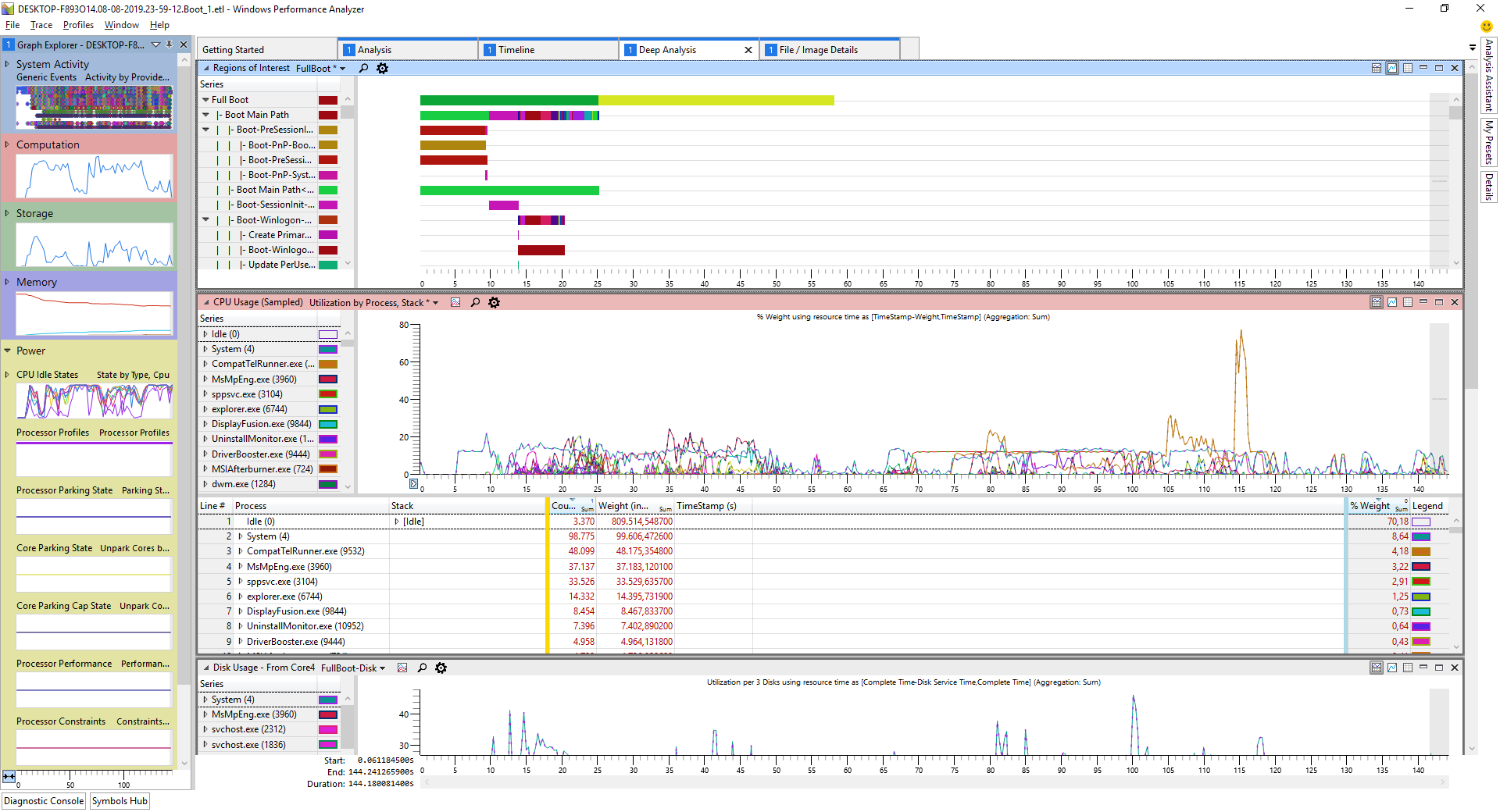
Task: Click System (4) legend swatch in table
Action: tap(1421, 536)
